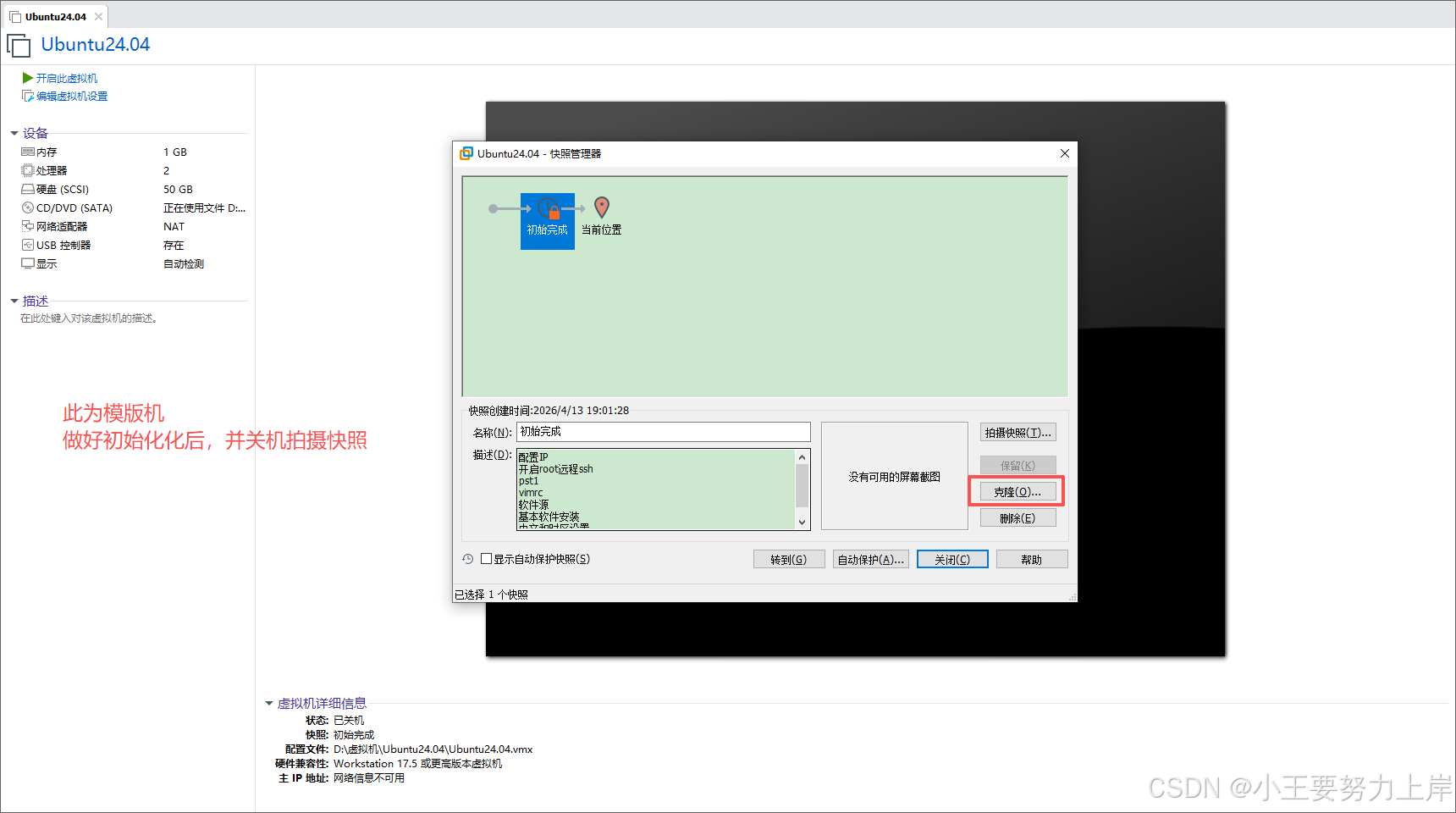Select the USB controller icon
Screen dimensions: 1456x813
[28, 246]
